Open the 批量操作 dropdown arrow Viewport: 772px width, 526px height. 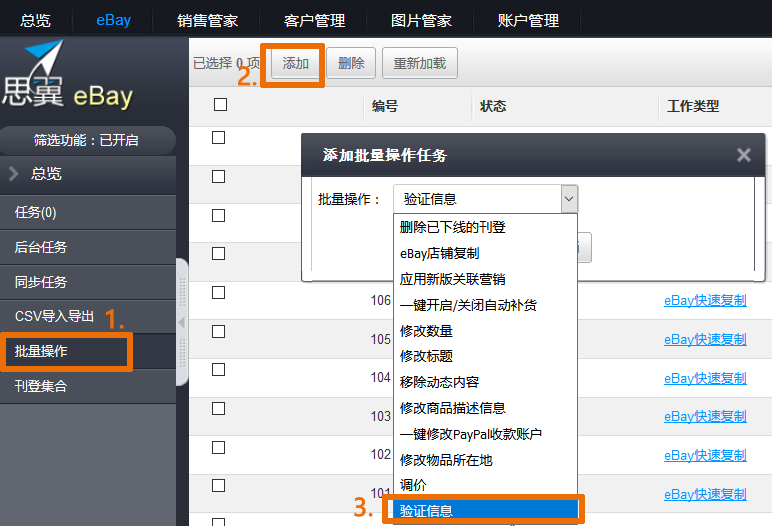click(569, 199)
